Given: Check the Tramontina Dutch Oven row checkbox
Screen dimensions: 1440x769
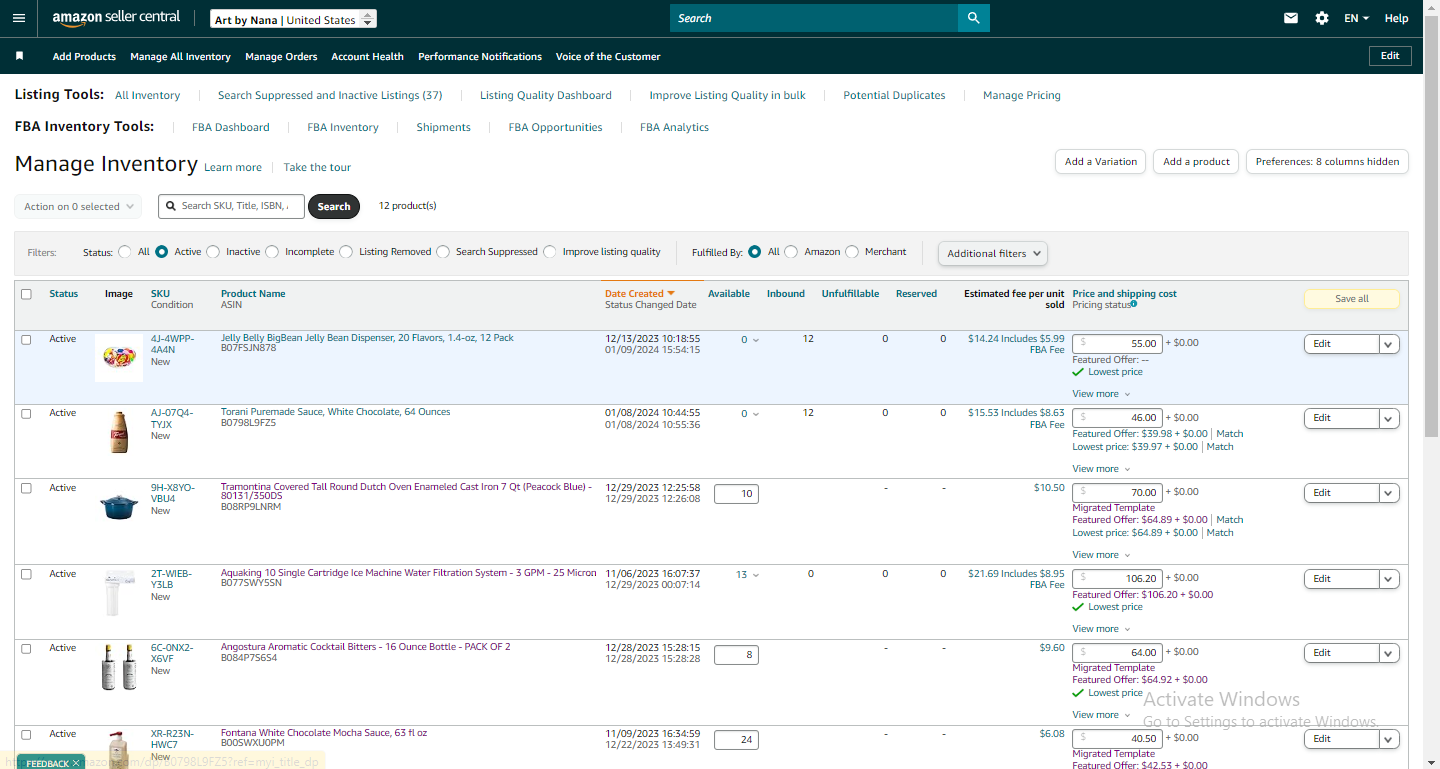Looking at the screenshot, I should 26,488.
